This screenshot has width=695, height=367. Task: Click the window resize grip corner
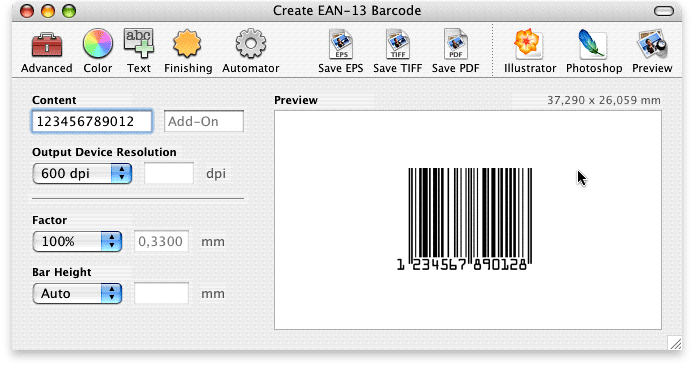[675, 343]
